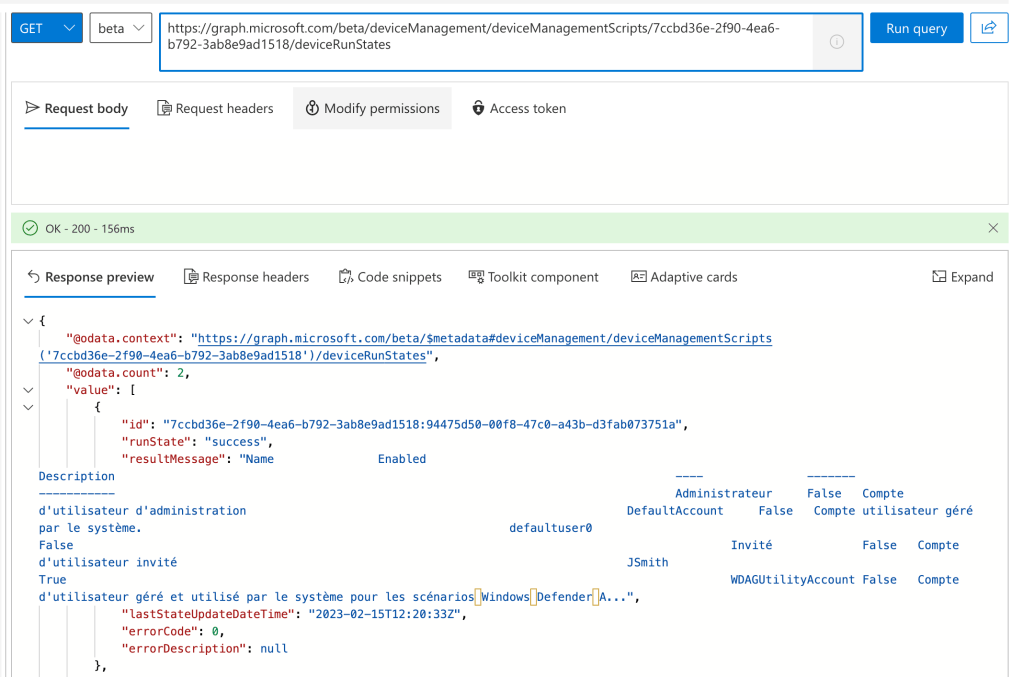Open the Modify permissions tab
1023x677 pixels.
pos(372,108)
